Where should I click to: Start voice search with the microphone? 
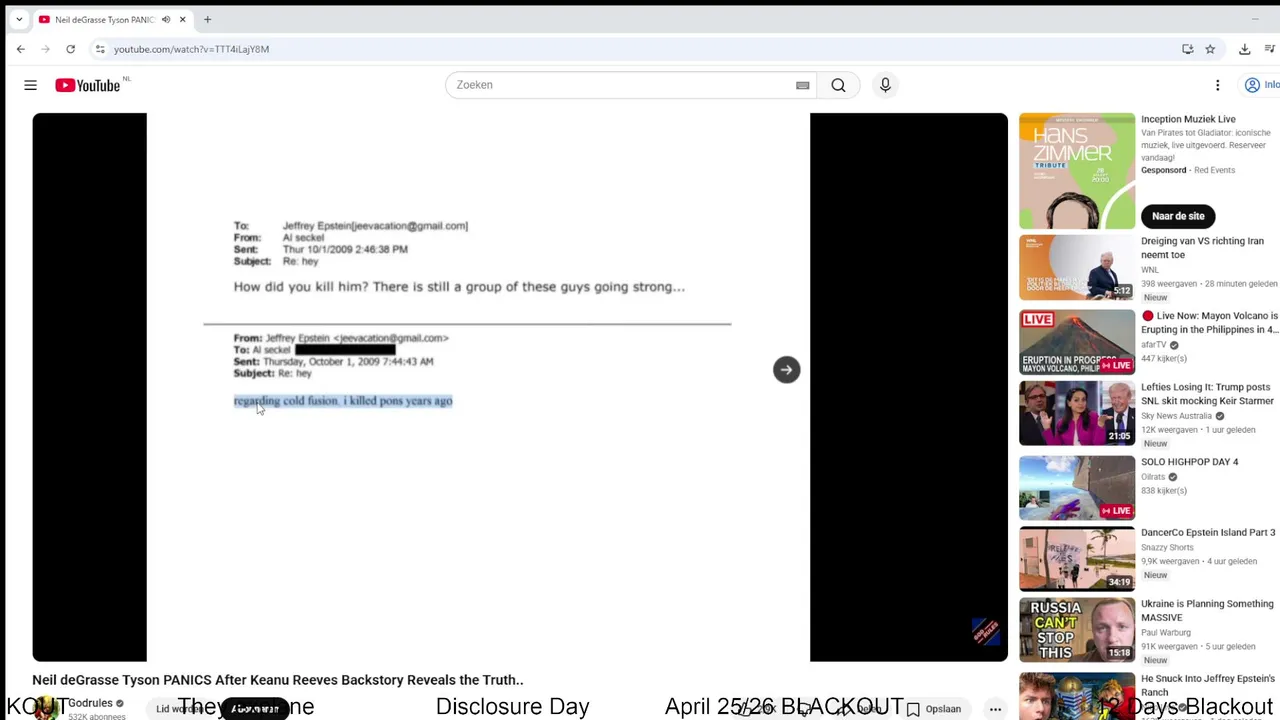[x=885, y=85]
